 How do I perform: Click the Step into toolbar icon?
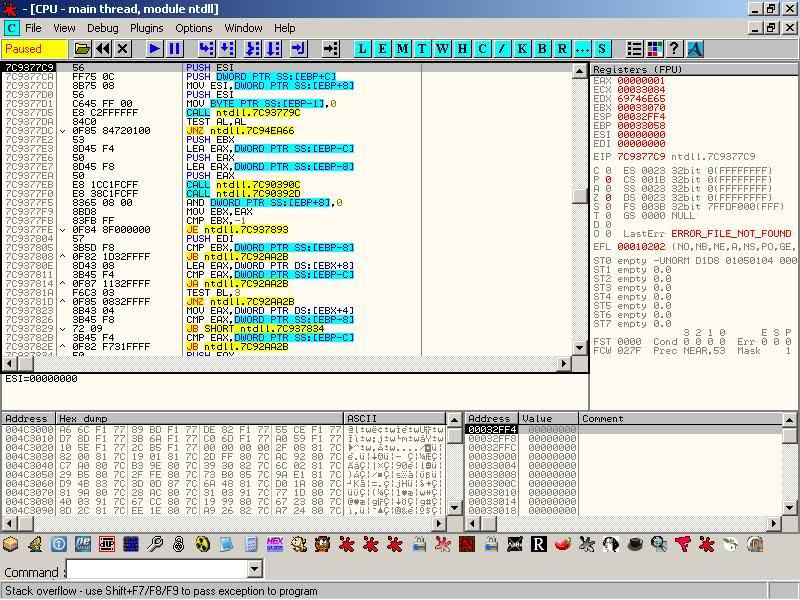pos(206,48)
